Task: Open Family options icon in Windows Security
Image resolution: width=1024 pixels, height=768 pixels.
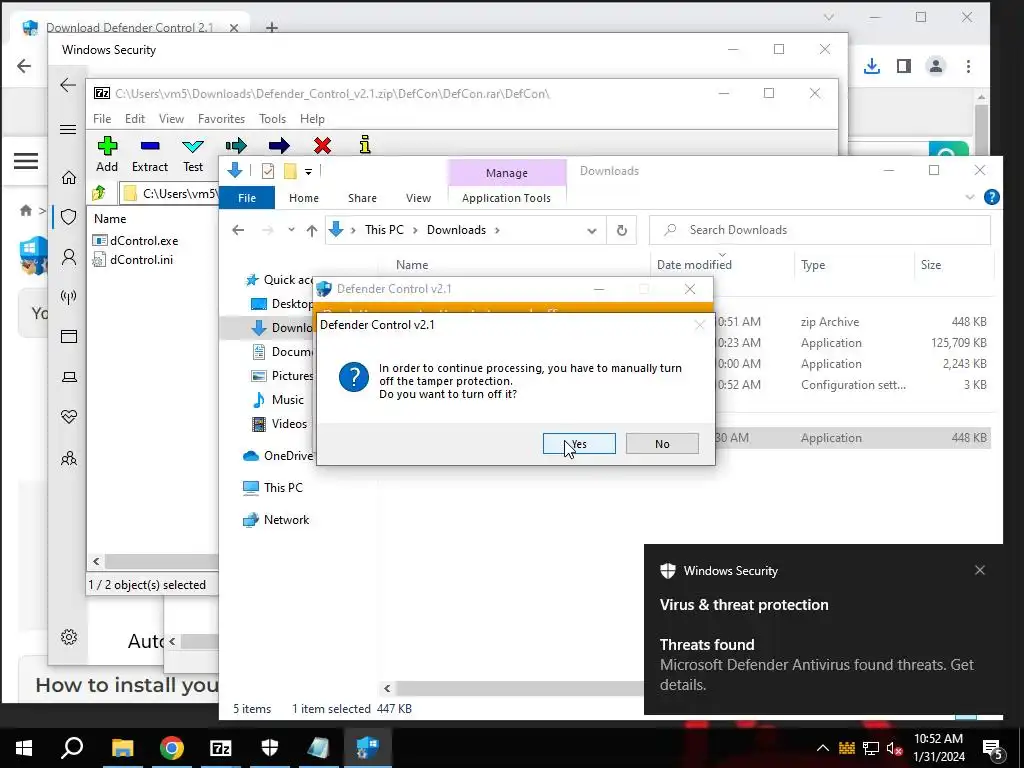Action: (x=69, y=458)
